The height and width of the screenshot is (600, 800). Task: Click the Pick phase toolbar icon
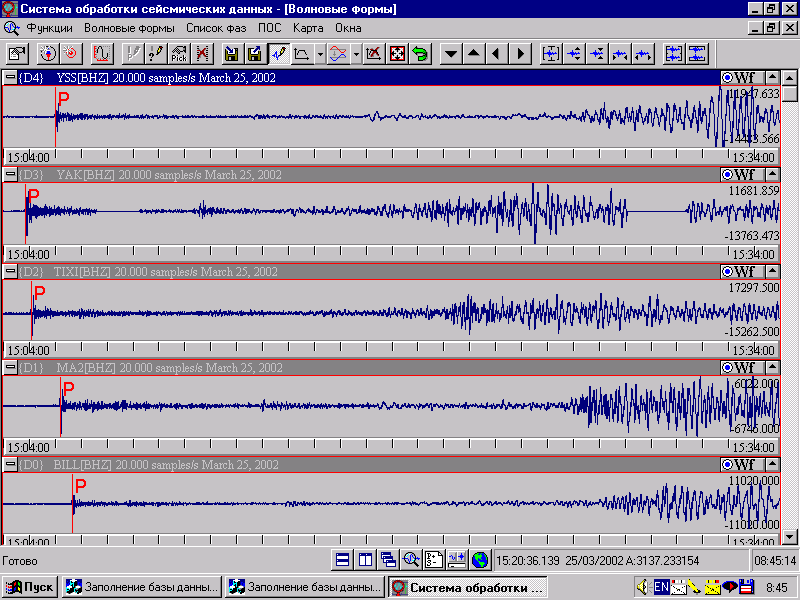pos(179,53)
